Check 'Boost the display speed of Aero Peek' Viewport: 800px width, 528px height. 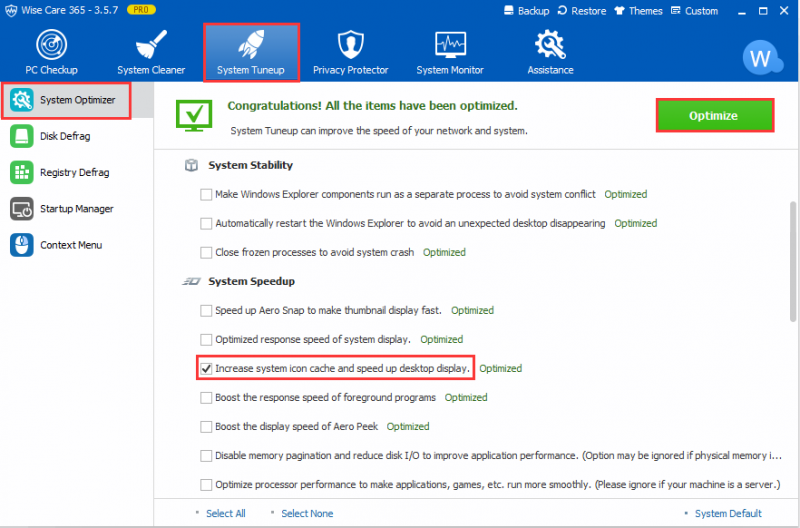click(206, 427)
